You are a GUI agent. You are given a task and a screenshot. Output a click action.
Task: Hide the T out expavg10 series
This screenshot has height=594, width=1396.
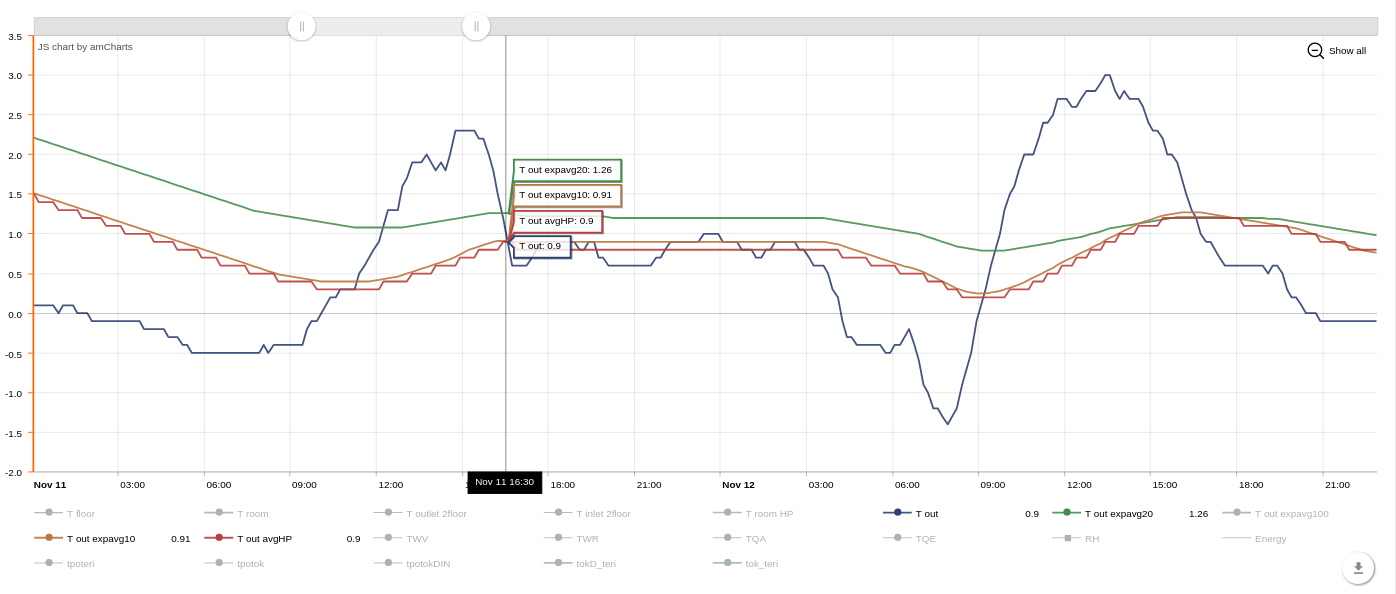point(49,538)
